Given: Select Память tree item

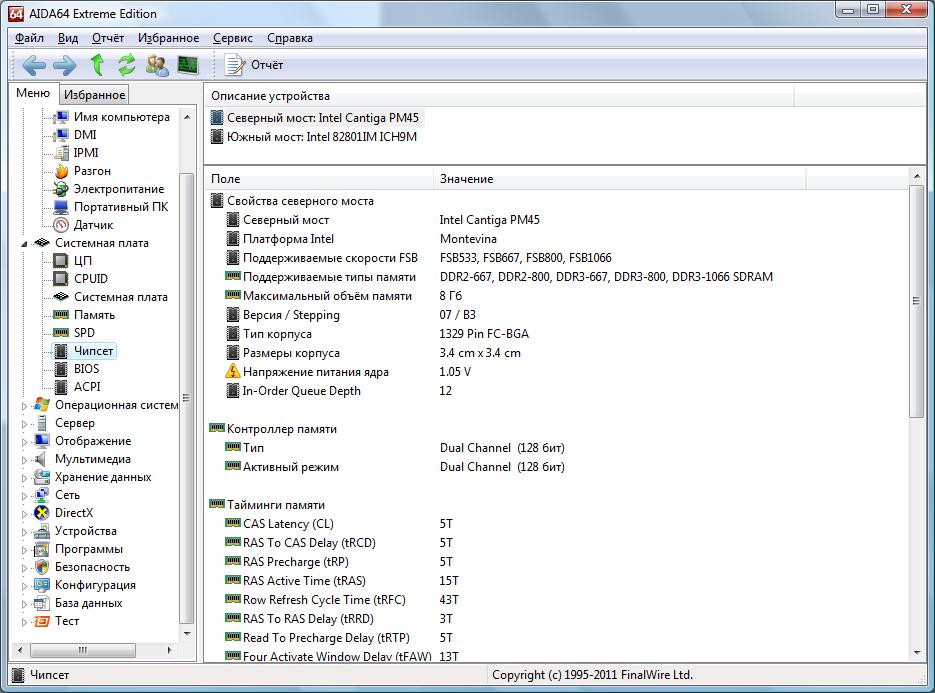Looking at the screenshot, I should [x=94, y=315].
